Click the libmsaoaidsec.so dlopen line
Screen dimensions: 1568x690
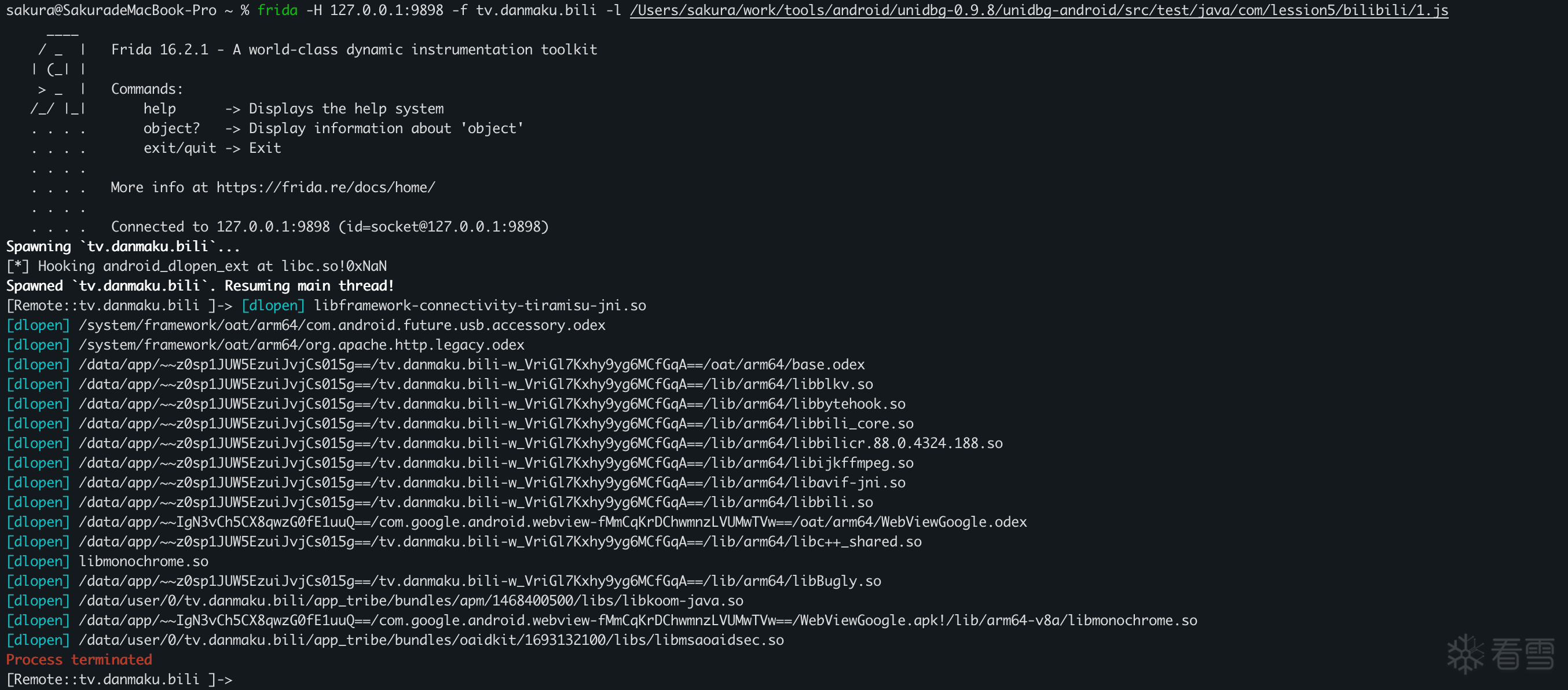click(431, 640)
